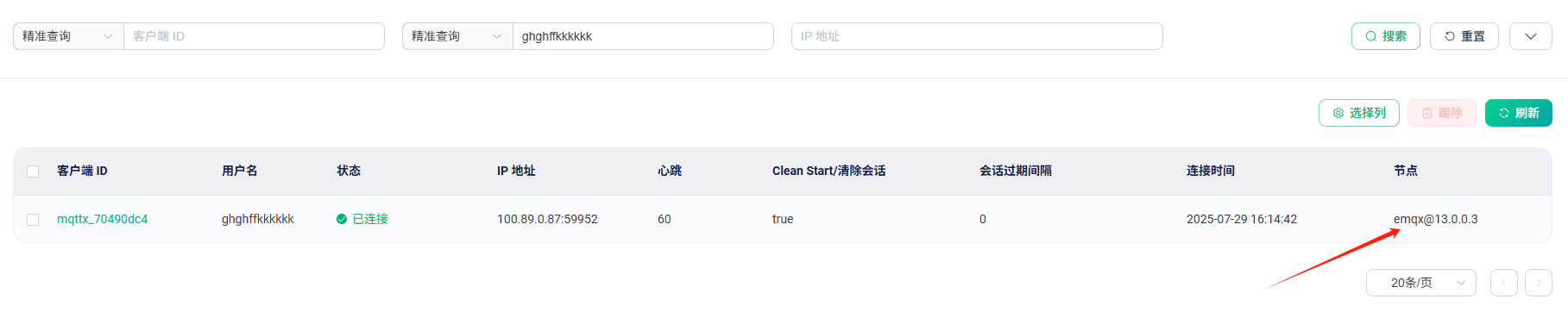Click the 节点 column header
The height and width of the screenshot is (312, 1568).
coord(1405,171)
